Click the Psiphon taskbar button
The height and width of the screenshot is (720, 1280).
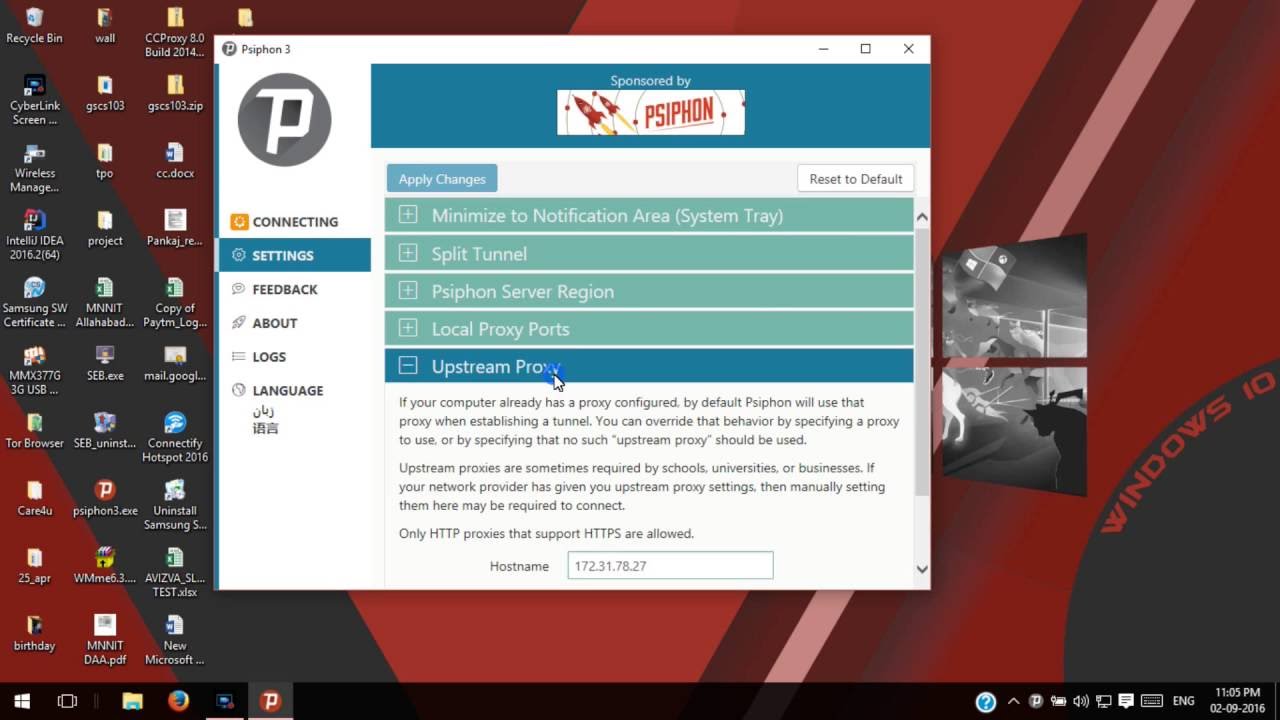point(270,701)
